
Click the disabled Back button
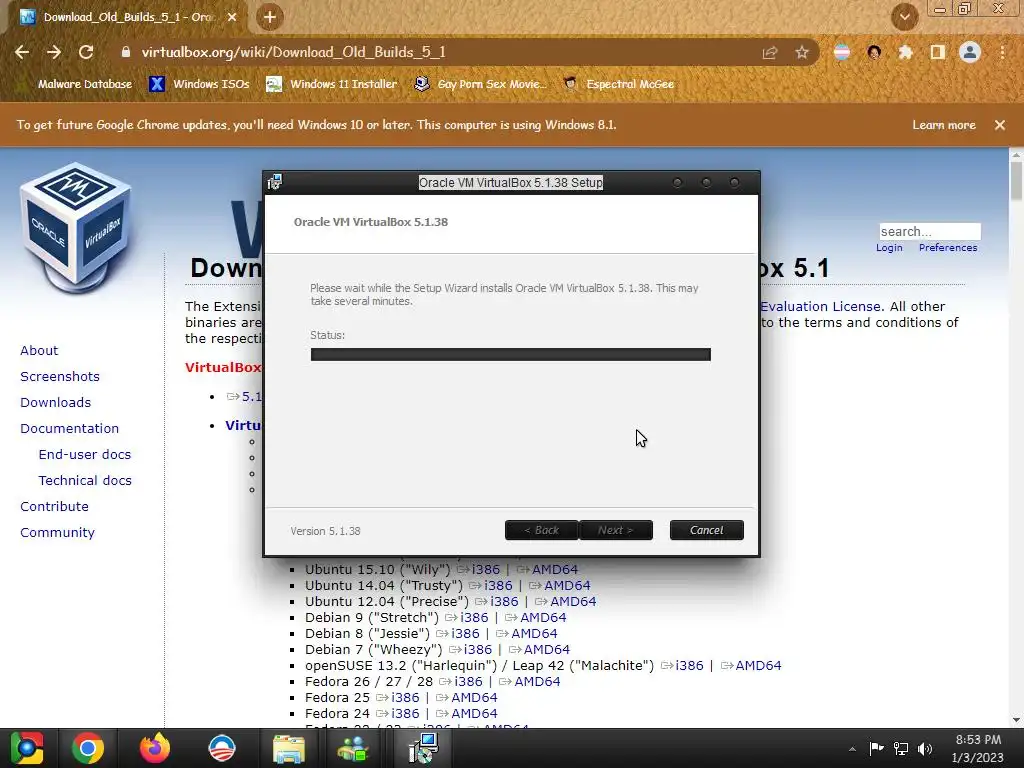(541, 530)
